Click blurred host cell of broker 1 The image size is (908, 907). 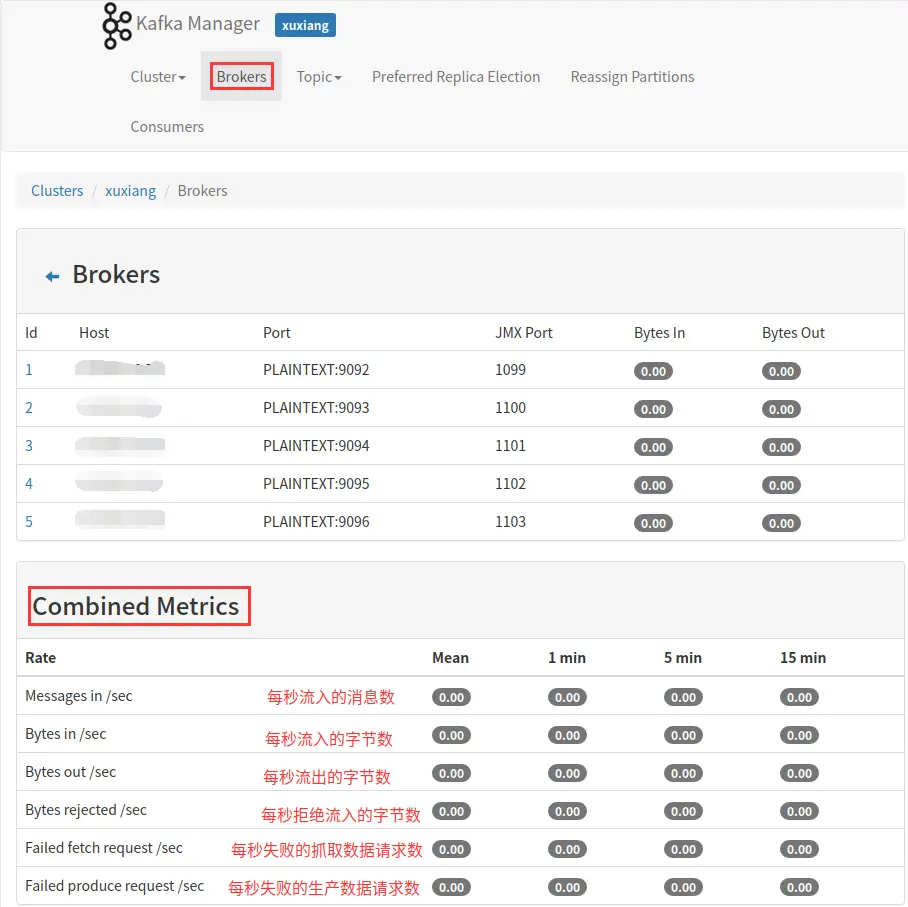120,368
